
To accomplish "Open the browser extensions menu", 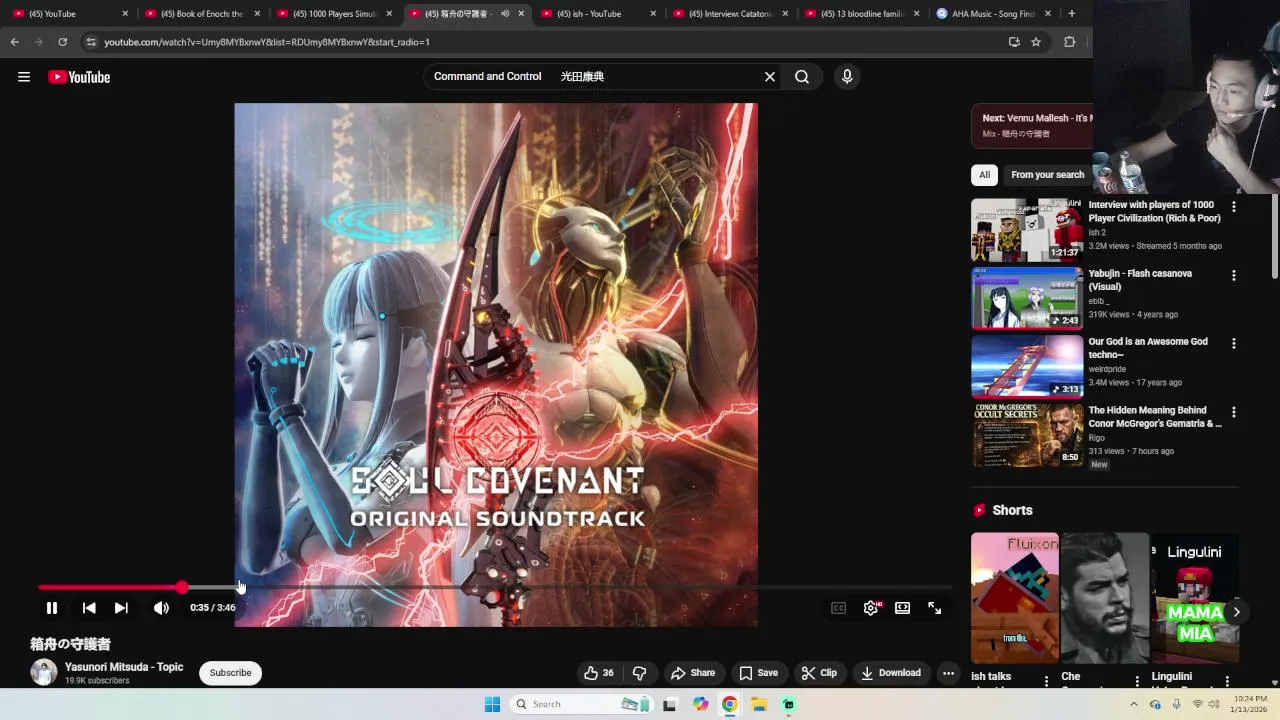I will point(1069,42).
